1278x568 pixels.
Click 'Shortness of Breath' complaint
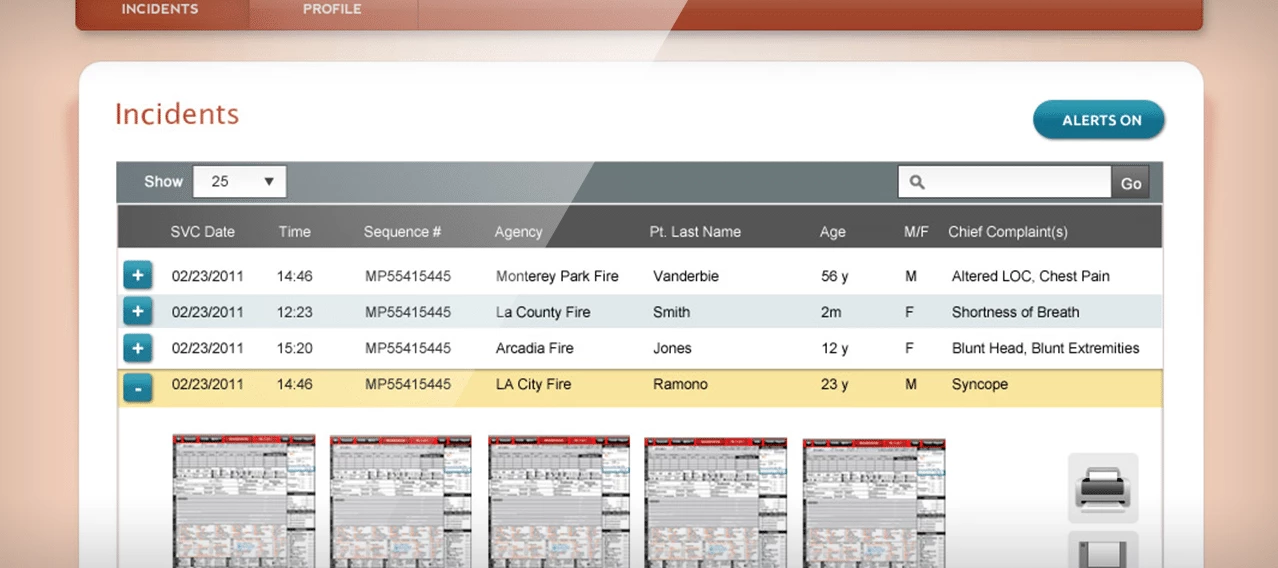[x=1016, y=312]
